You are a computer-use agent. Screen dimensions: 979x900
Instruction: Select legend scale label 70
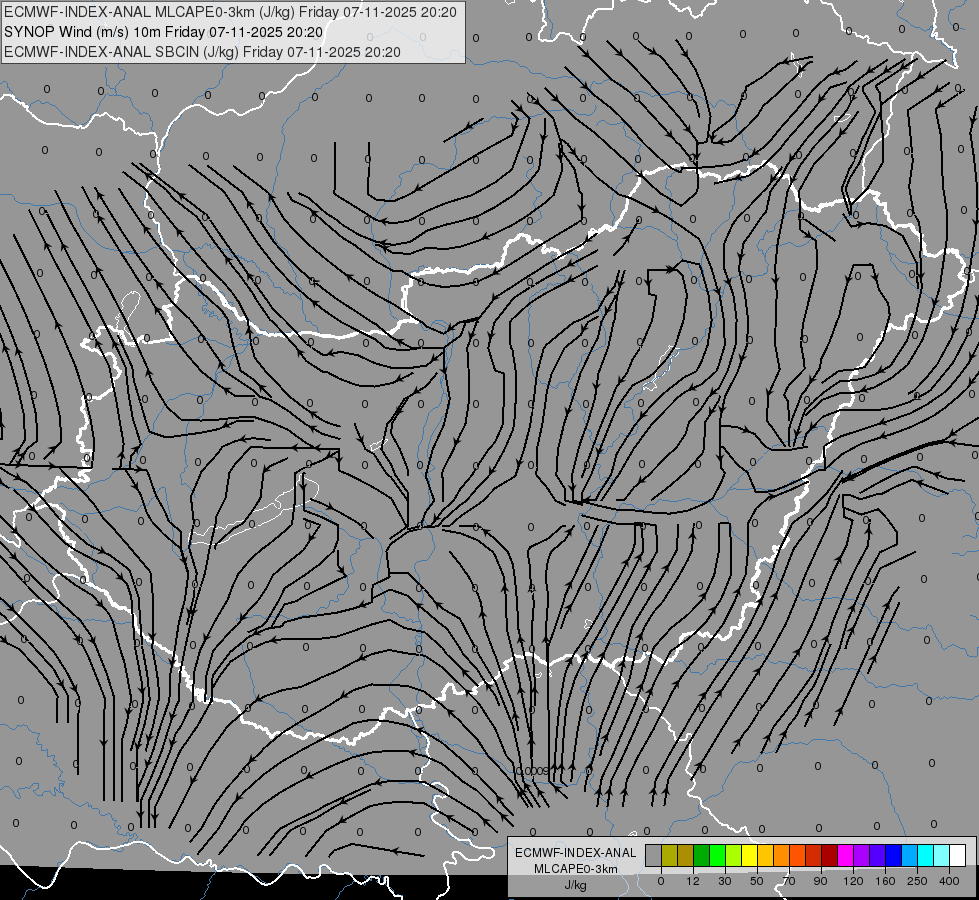coord(789,881)
